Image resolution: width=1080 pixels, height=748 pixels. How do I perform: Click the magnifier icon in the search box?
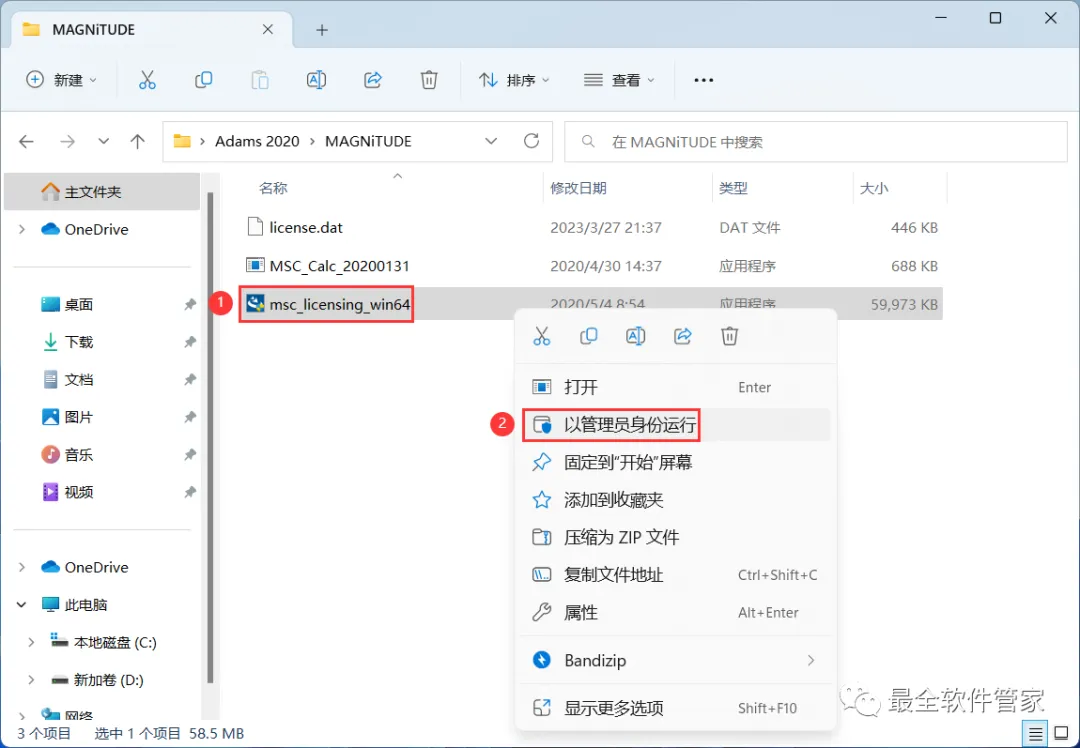coord(588,142)
